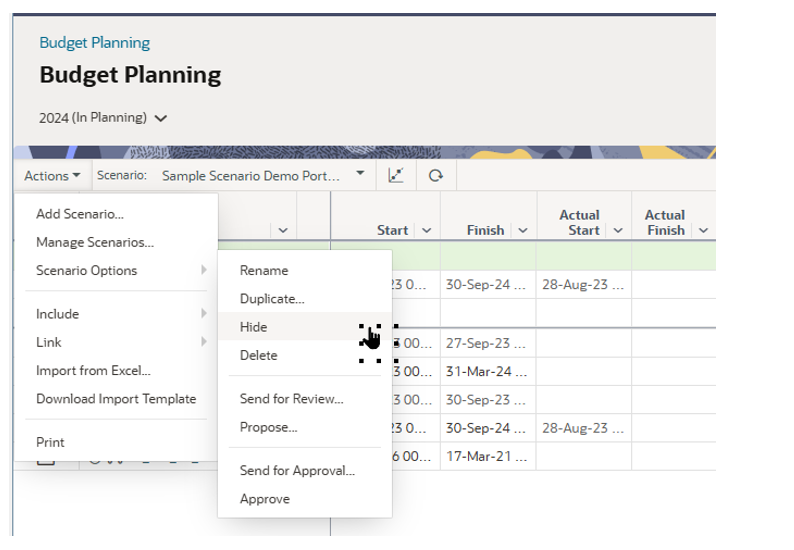794x550 pixels.
Task: Open the Actions dropdown menu
Action: 52,175
